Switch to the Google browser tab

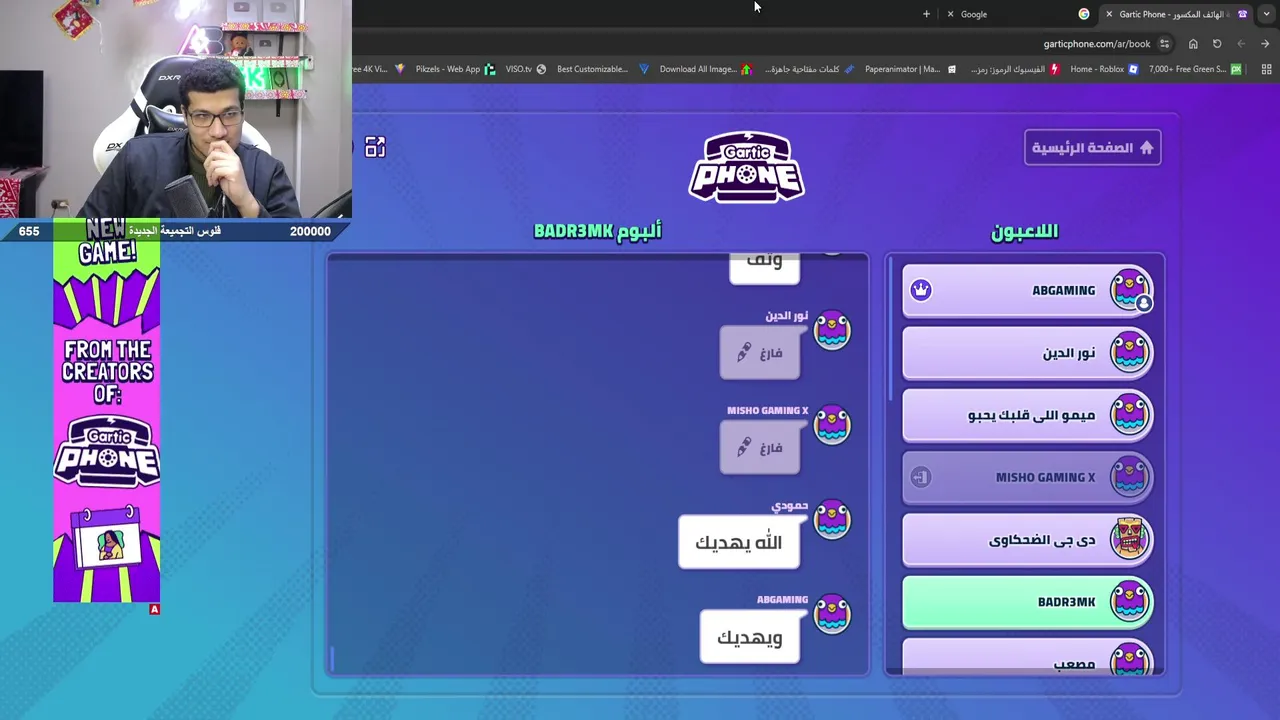[x=1020, y=14]
